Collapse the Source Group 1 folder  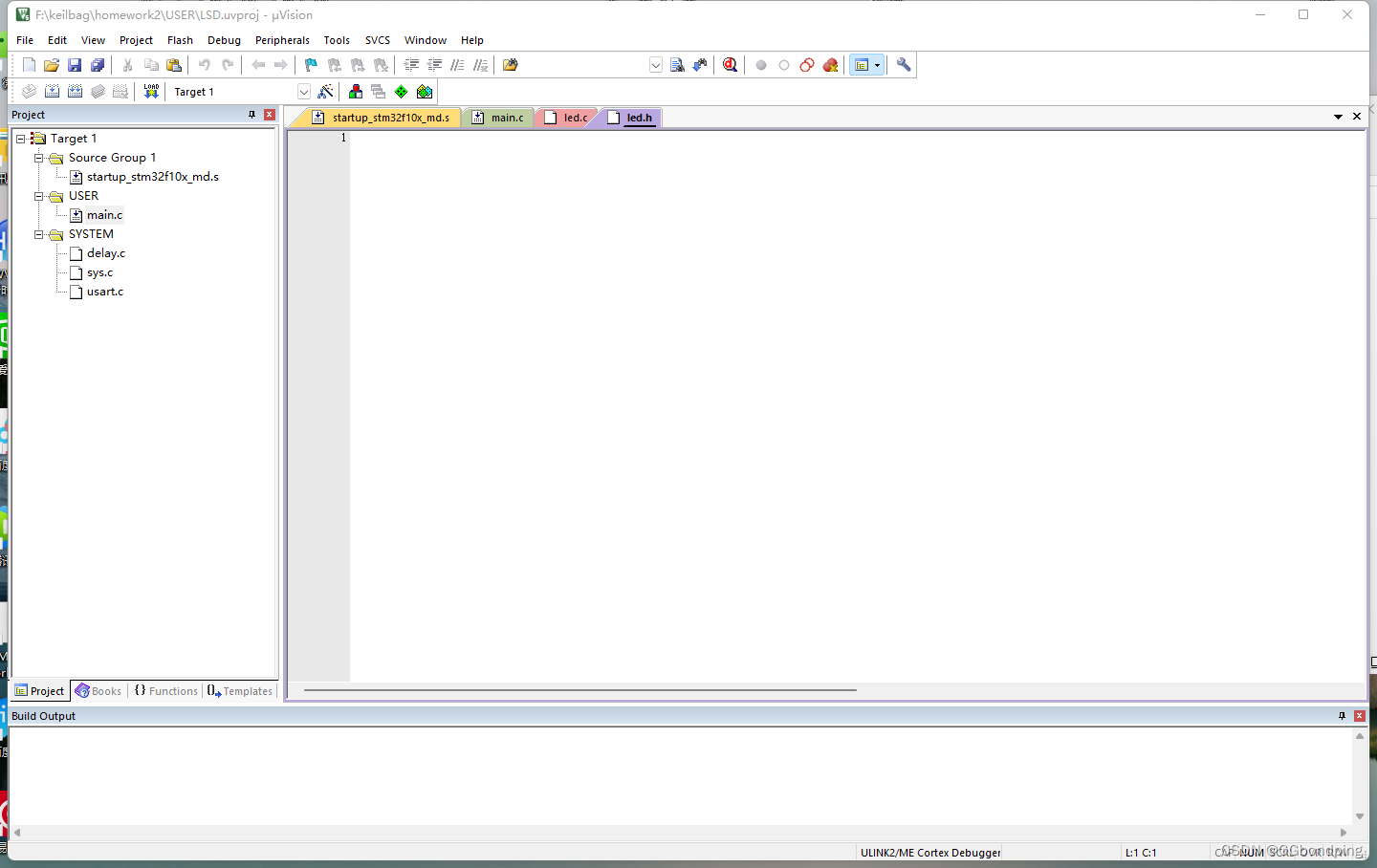(38, 158)
